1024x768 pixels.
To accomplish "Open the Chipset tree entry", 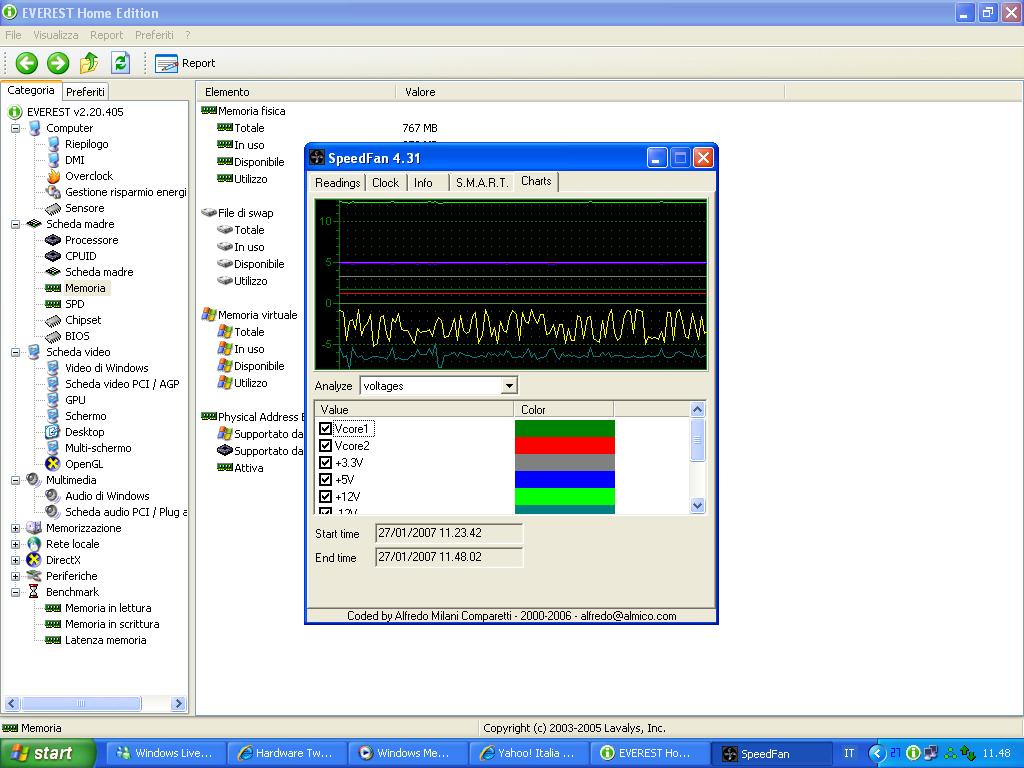I will 83,320.
